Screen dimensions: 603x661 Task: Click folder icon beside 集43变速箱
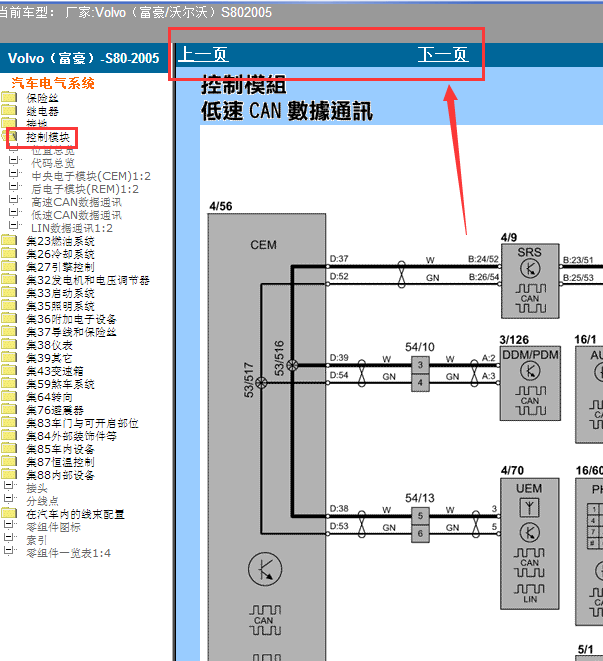[x=9, y=371]
